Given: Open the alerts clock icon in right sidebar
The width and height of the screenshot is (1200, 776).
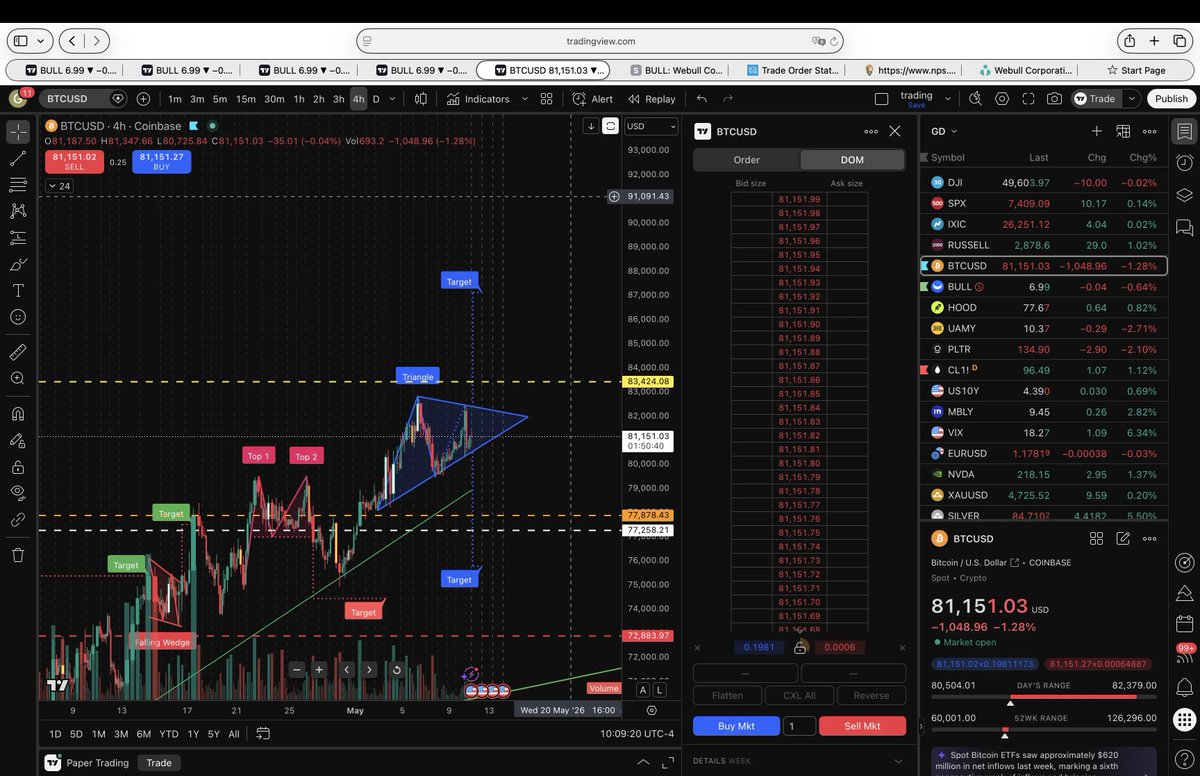Looking at the screenshot, I should coord(1185,162).
